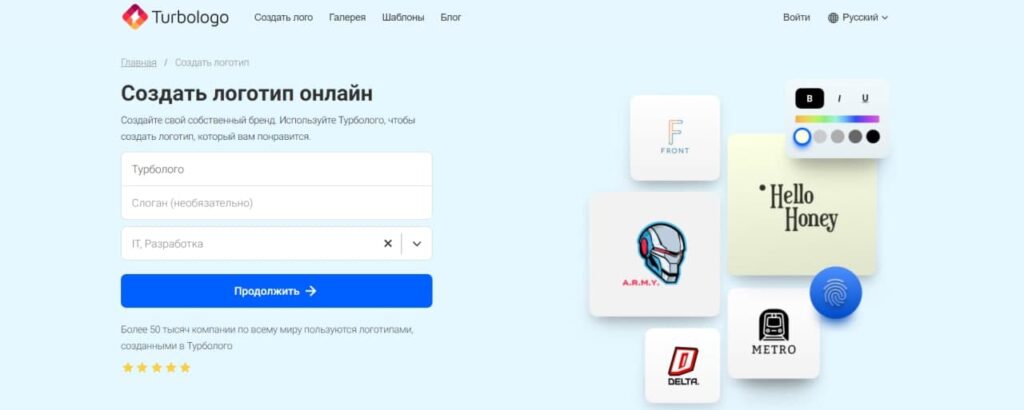
Task: Click the Продолжить button
Action: point(276,291)
